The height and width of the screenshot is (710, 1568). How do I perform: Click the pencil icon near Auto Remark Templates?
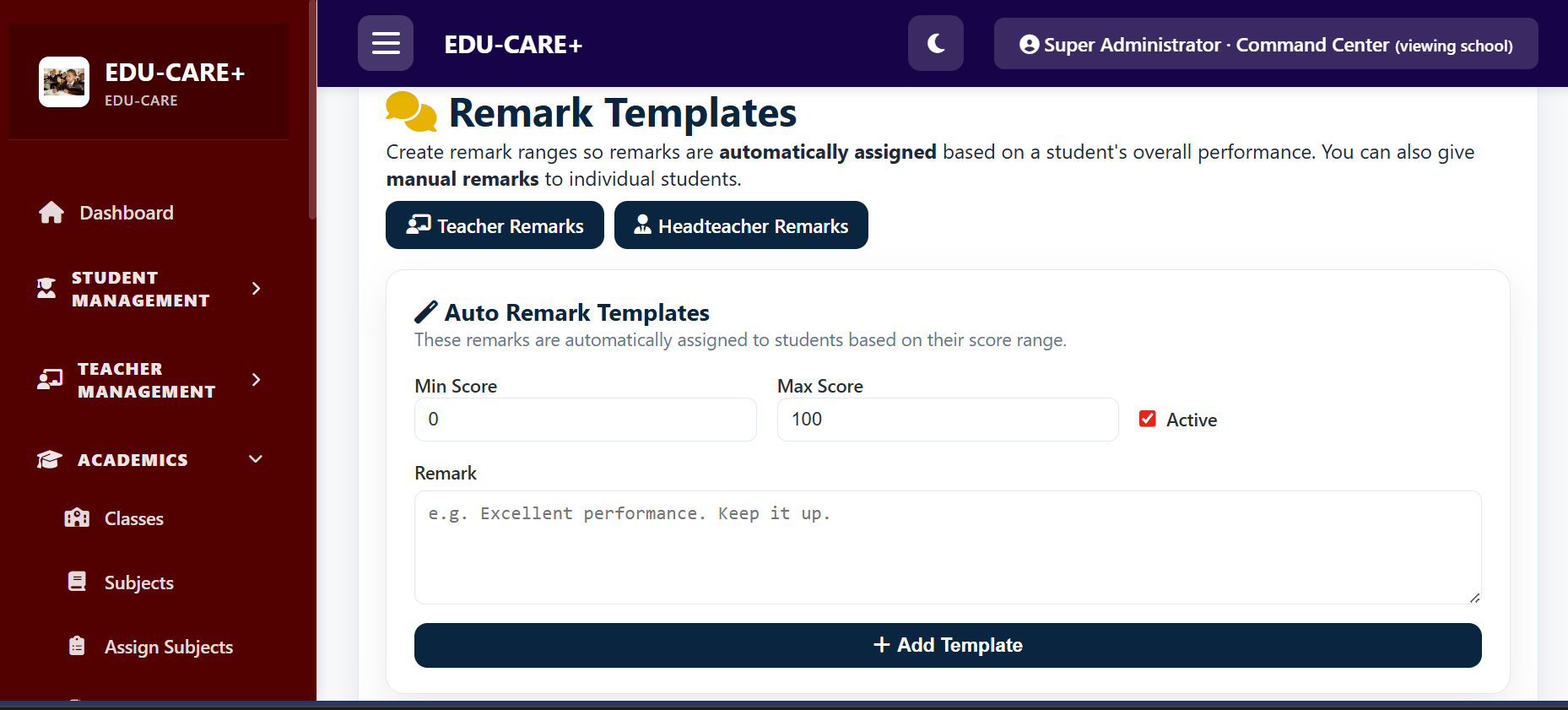tap(426, 312)
